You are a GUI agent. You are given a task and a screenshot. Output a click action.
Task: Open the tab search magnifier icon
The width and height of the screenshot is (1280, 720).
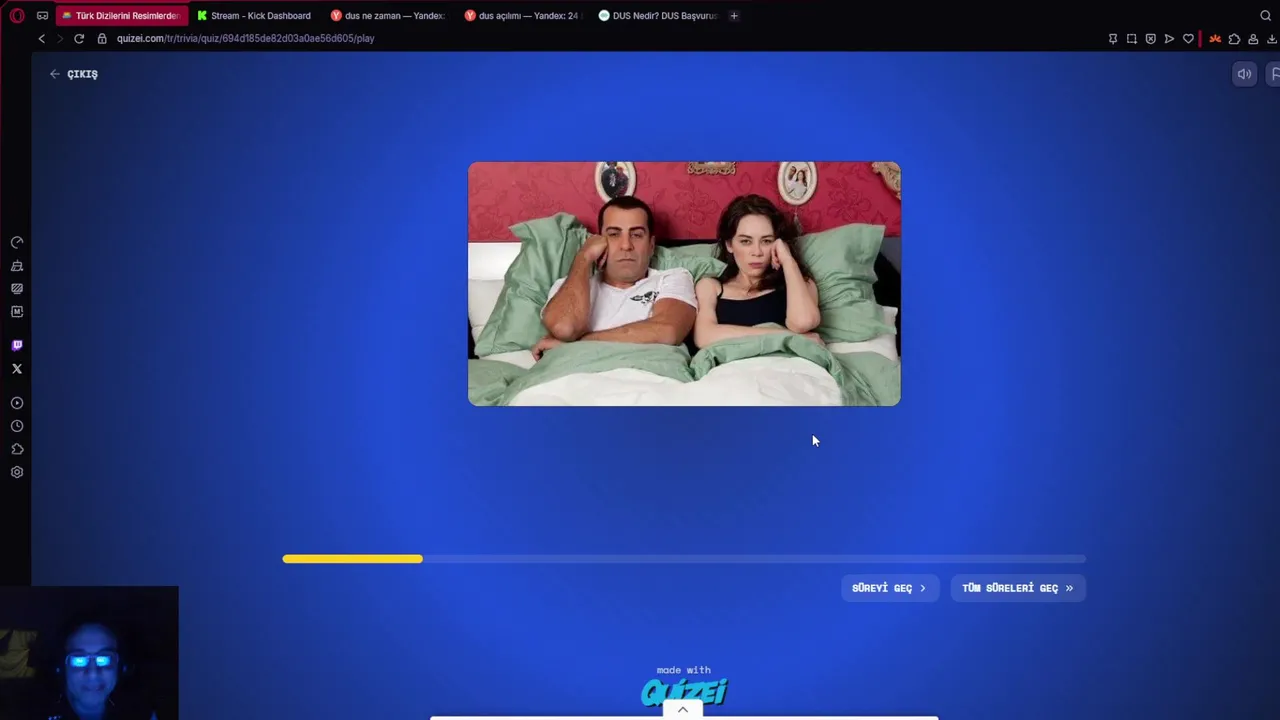[1265, 15]
